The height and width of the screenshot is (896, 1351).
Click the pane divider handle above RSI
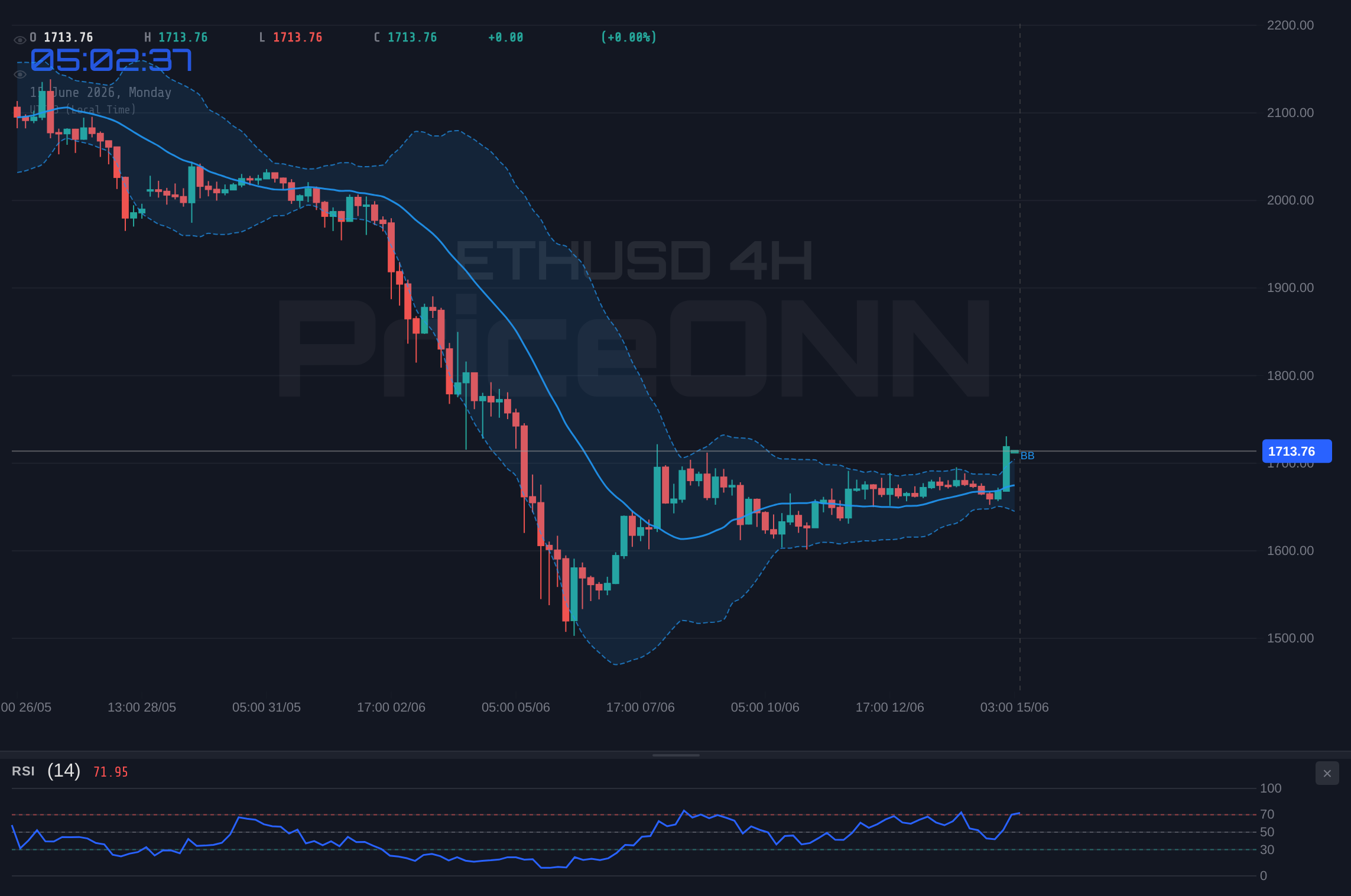coord(675,755)
